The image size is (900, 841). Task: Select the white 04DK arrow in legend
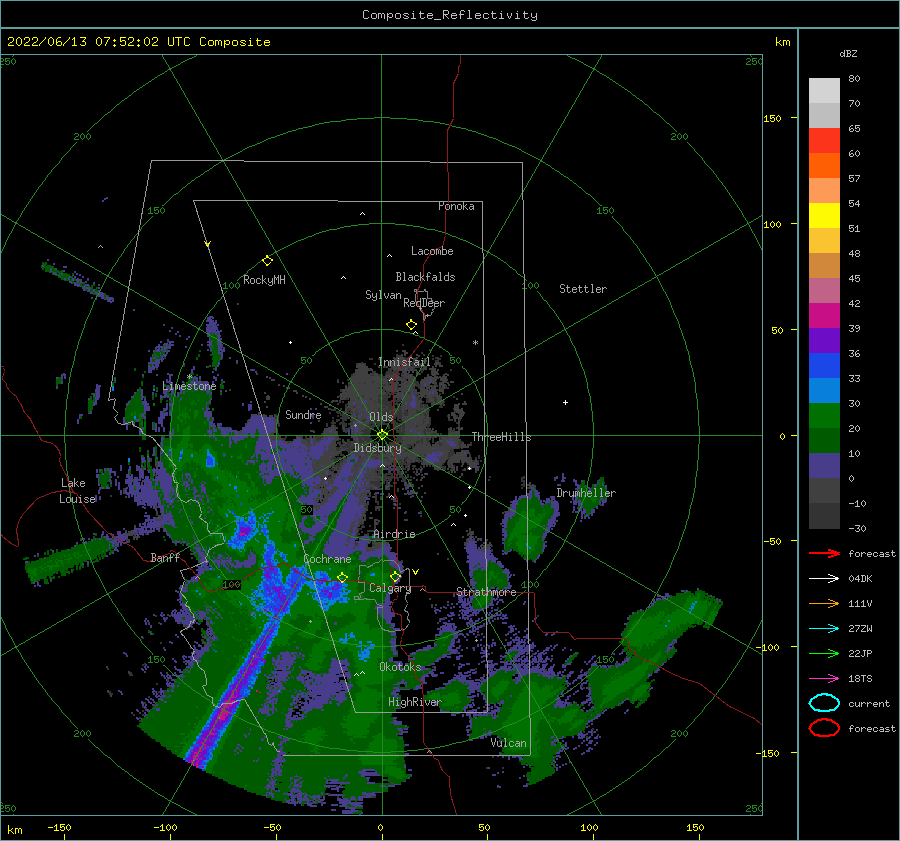[824, 578]
